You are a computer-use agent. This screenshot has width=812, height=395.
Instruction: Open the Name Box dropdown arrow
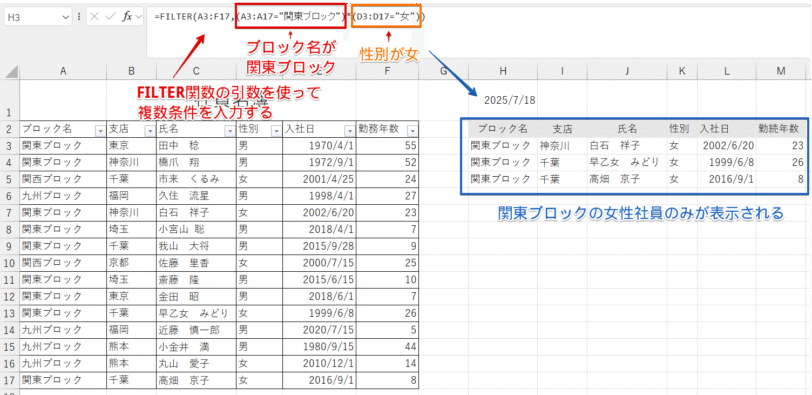tap(66, 17)
